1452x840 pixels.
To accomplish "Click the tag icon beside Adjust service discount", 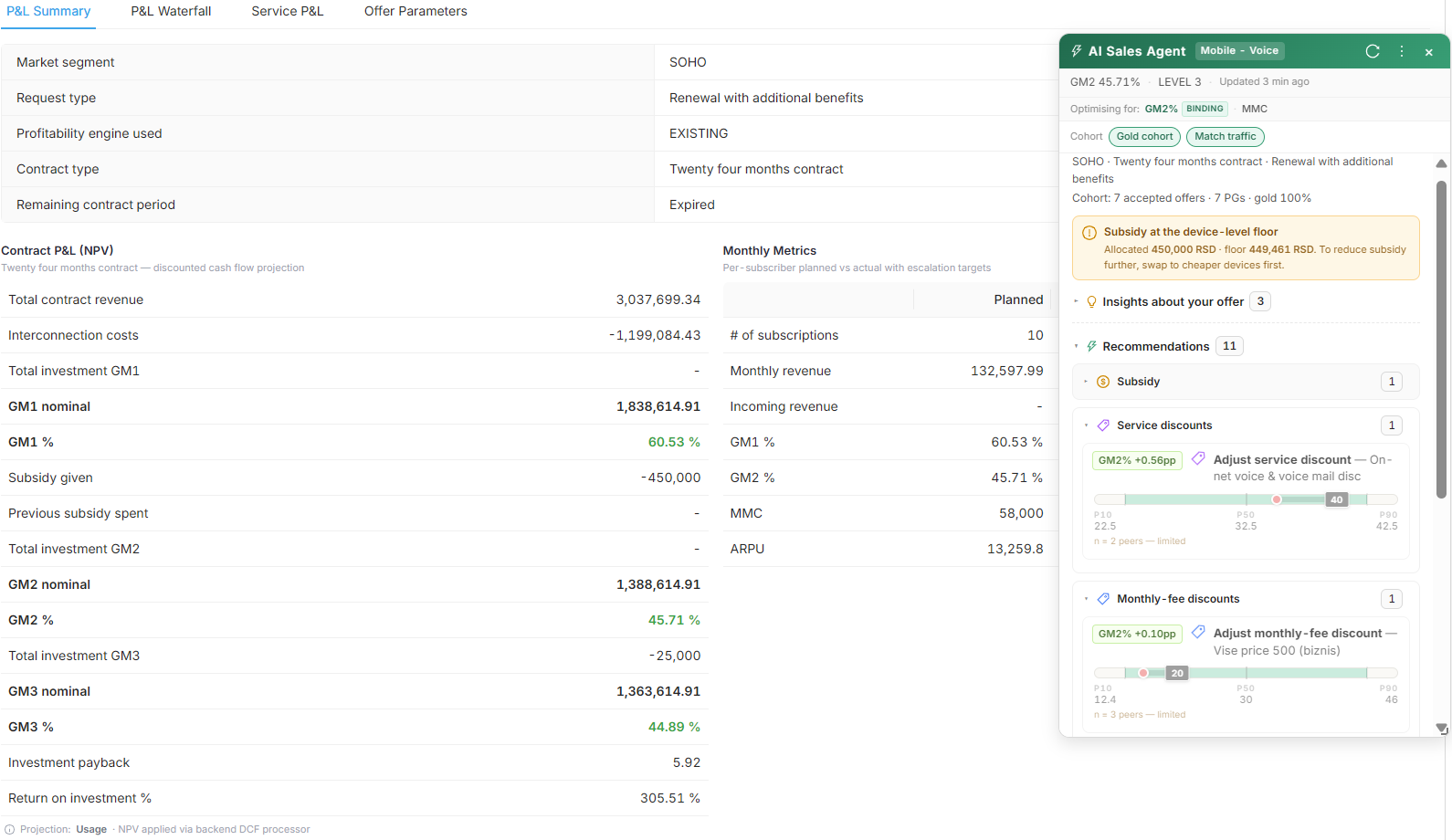I will [1198, 458].
